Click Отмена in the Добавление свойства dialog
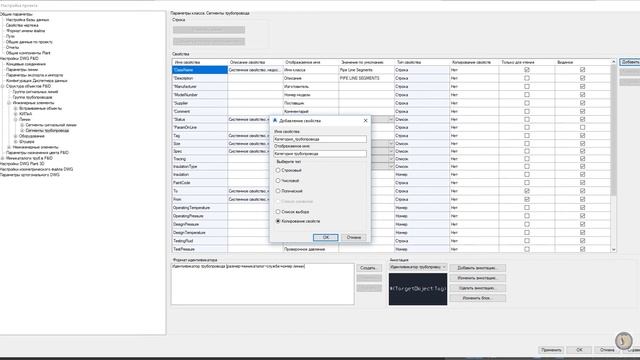640x360 pixels. click(x=353, y=237)
